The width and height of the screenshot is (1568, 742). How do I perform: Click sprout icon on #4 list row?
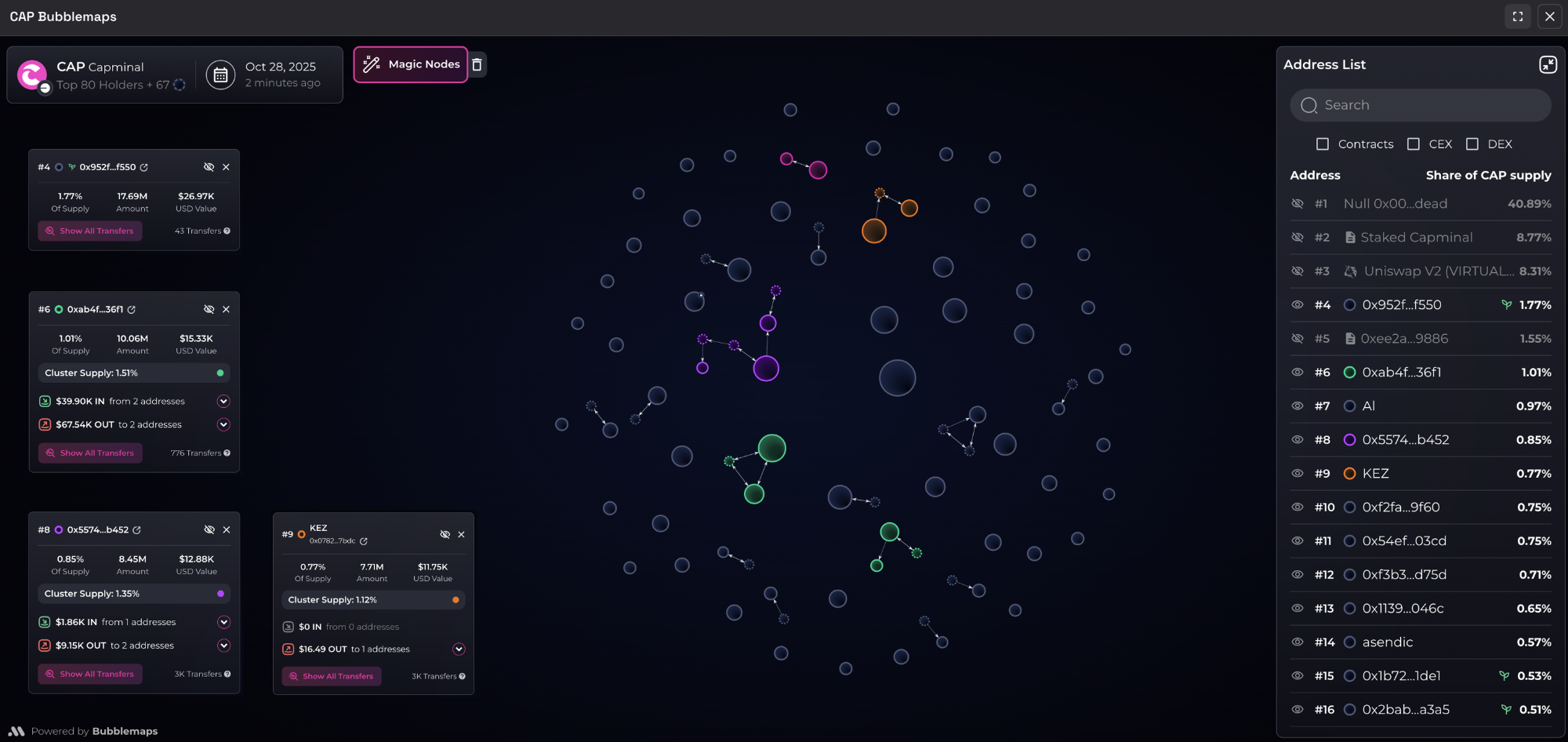pos(1506,305)
